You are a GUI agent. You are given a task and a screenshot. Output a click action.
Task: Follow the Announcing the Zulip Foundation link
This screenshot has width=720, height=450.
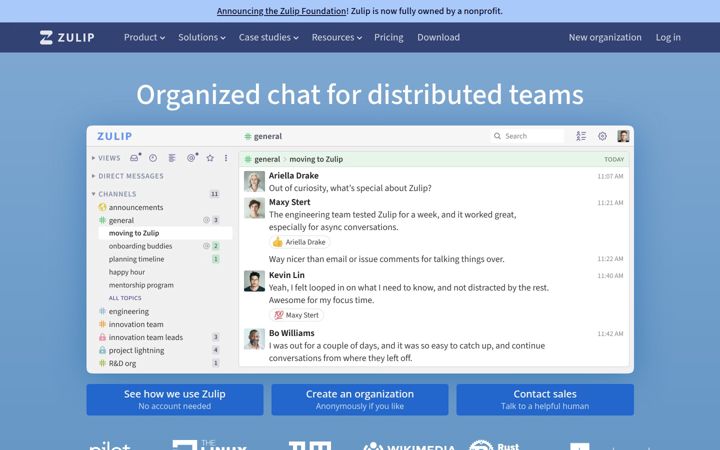point(281,11)
